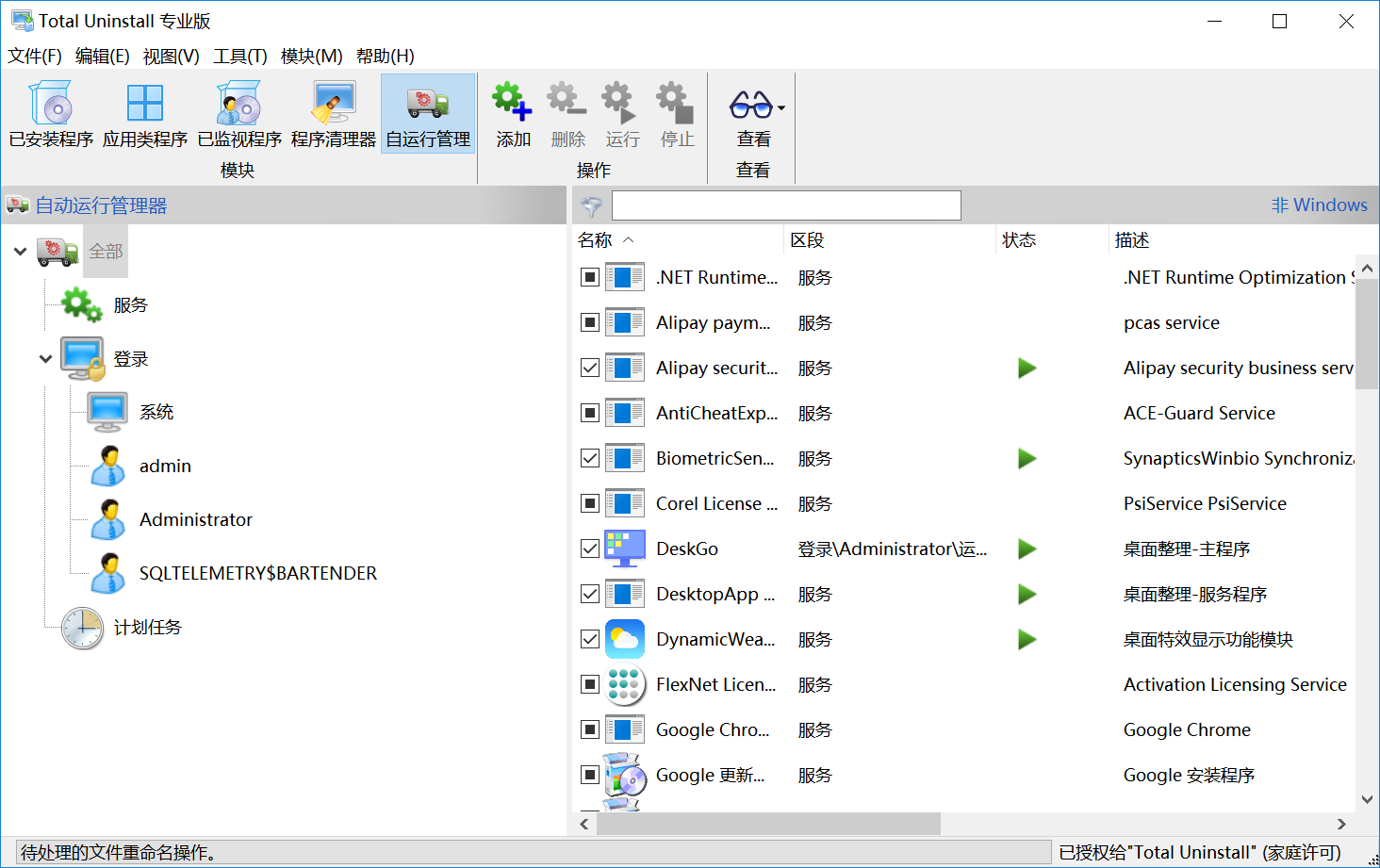Uncheck the DeskGo checkbox
Image resolution: width=1380 pixels, height=868 pixels.
[x=590, y=549]
